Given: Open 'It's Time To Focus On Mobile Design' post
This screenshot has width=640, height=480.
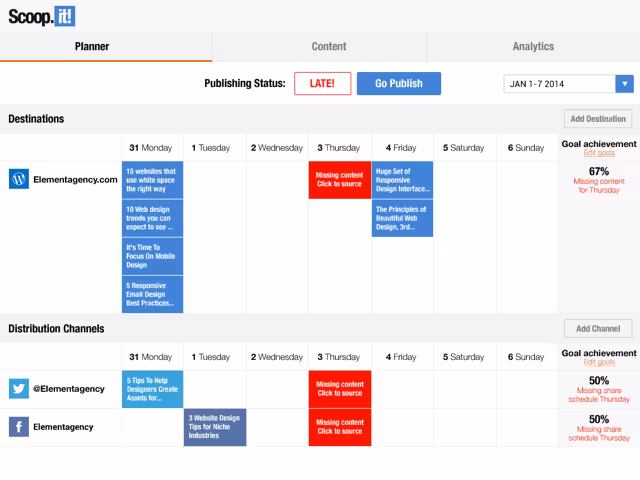Looking at the screenshot, I should [152, 256].
